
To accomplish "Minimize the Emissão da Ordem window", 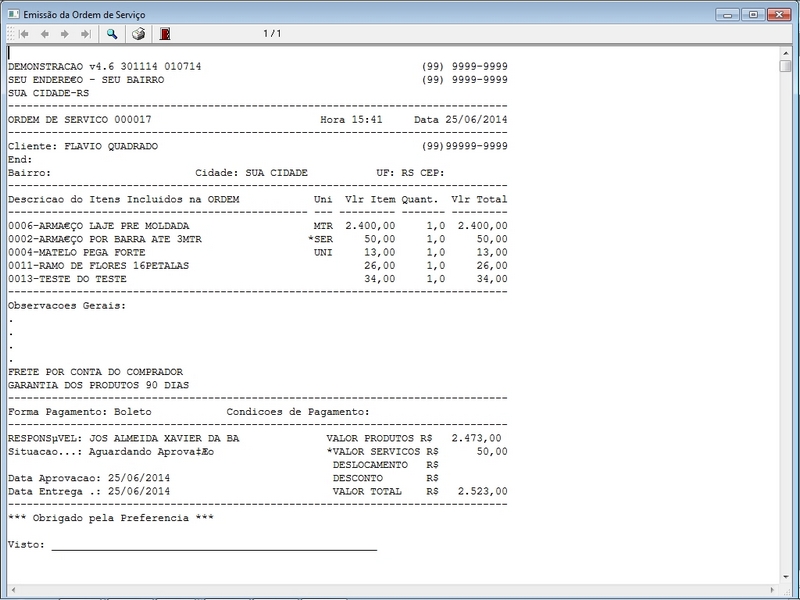I will coord(729,13).
